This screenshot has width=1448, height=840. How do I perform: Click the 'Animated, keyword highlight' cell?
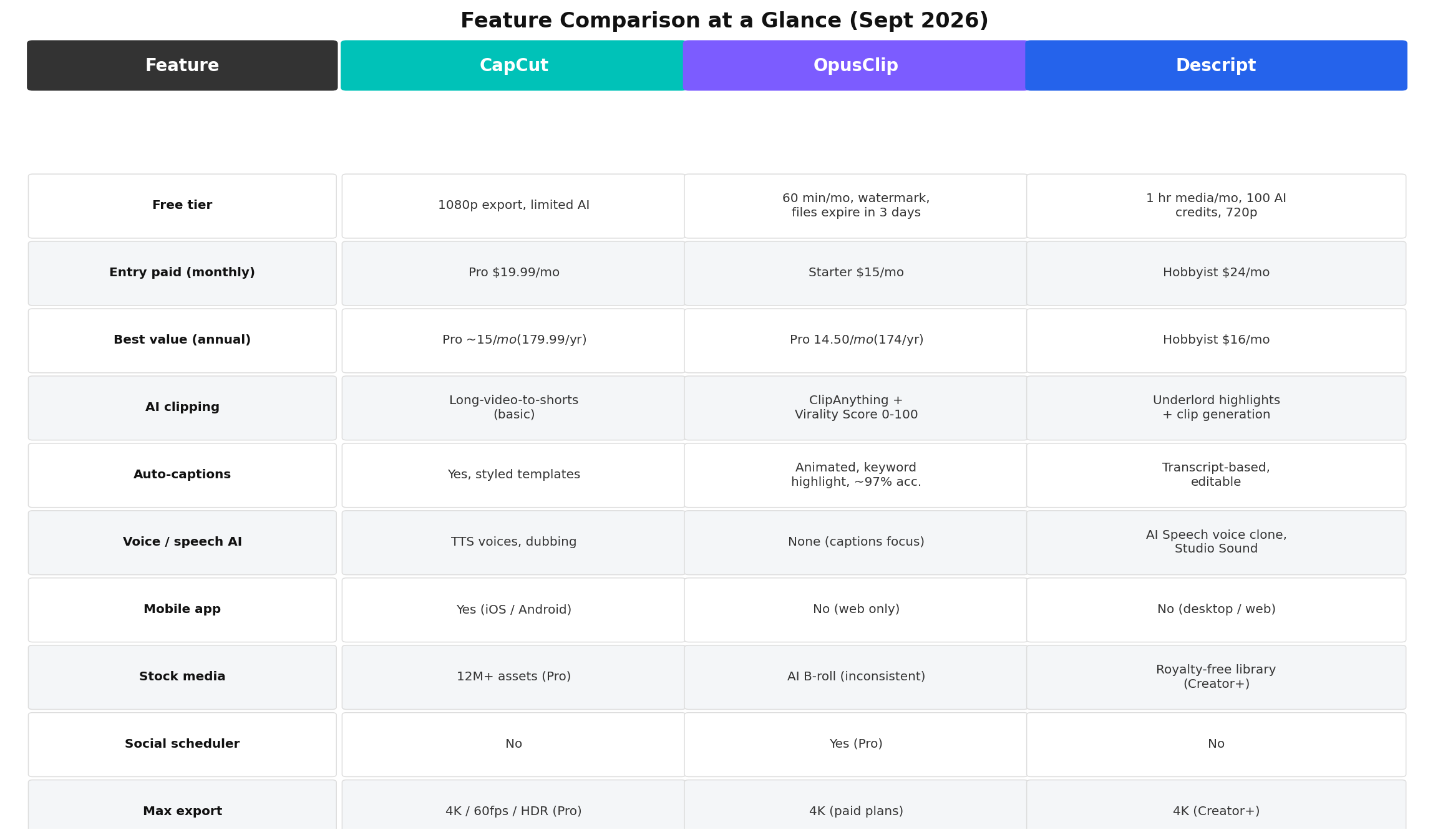[856, 475]
